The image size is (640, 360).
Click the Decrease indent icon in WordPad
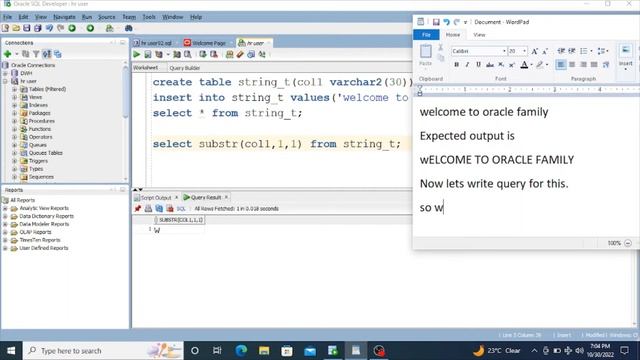point(561,51)
